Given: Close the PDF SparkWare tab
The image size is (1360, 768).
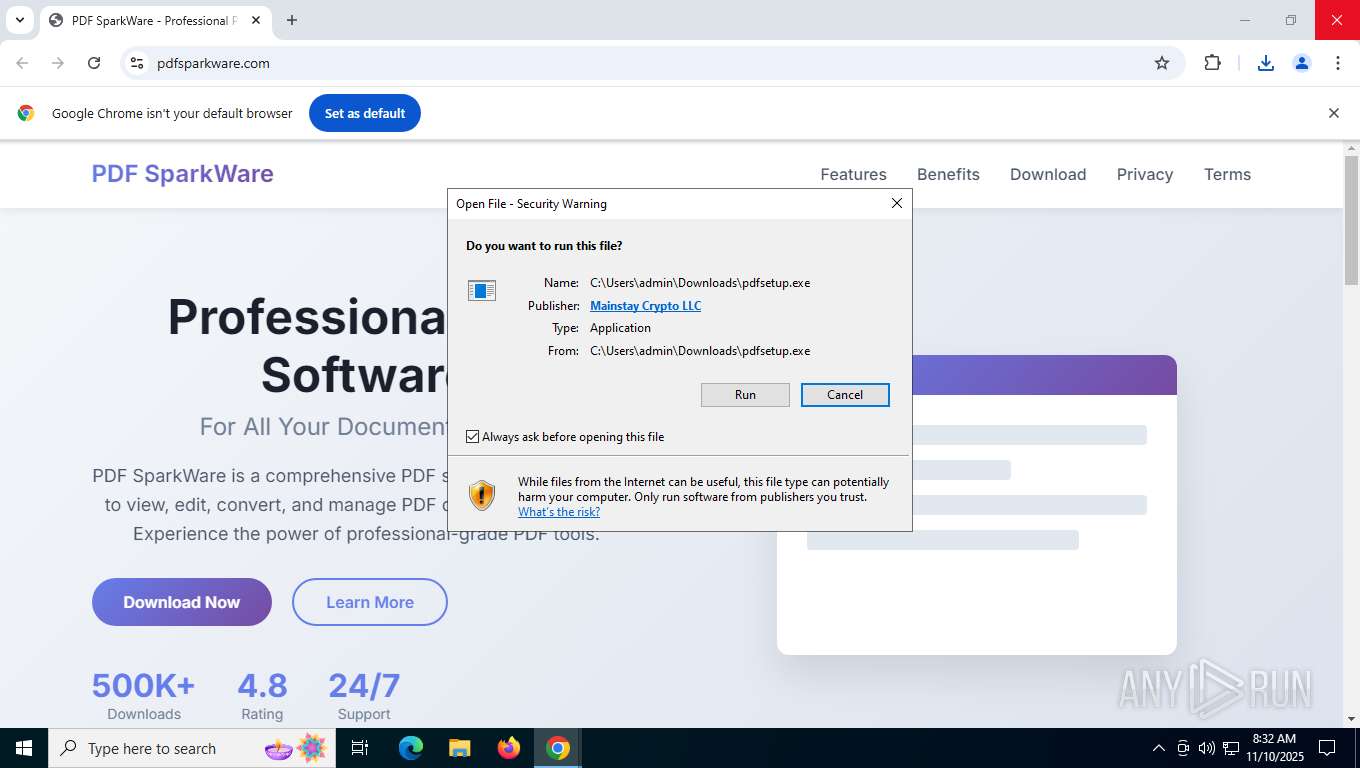Looking at the screenshot, I should pos(256,20).
